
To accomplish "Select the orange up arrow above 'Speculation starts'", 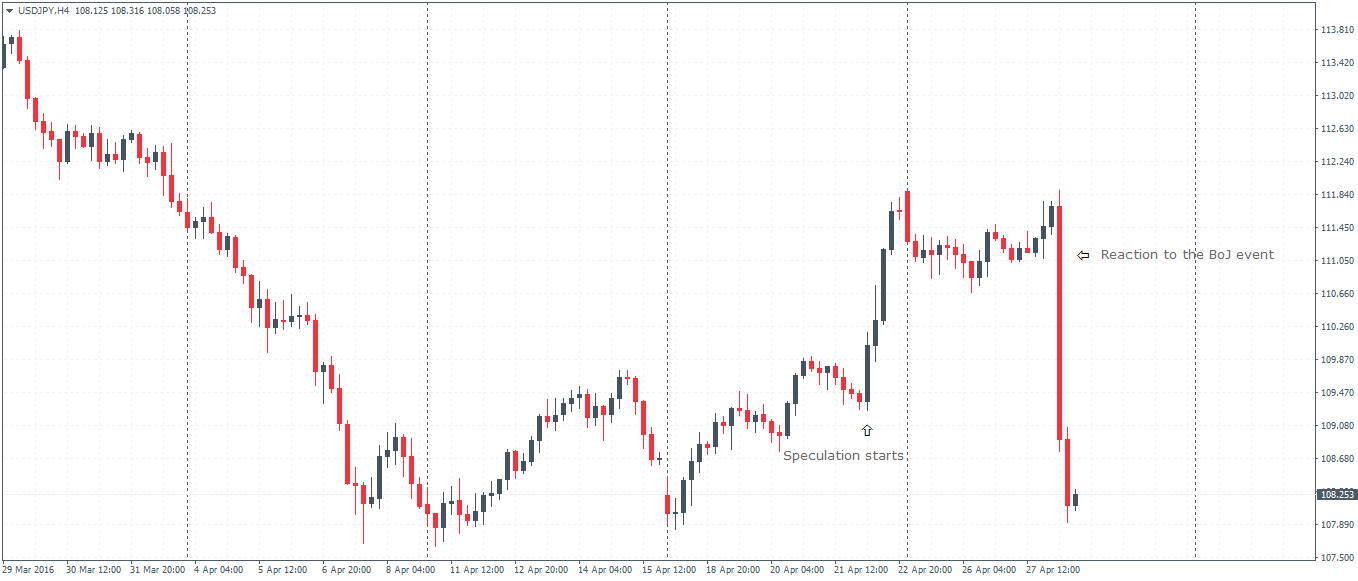I will pyautogui.click(x=867, y=430).
